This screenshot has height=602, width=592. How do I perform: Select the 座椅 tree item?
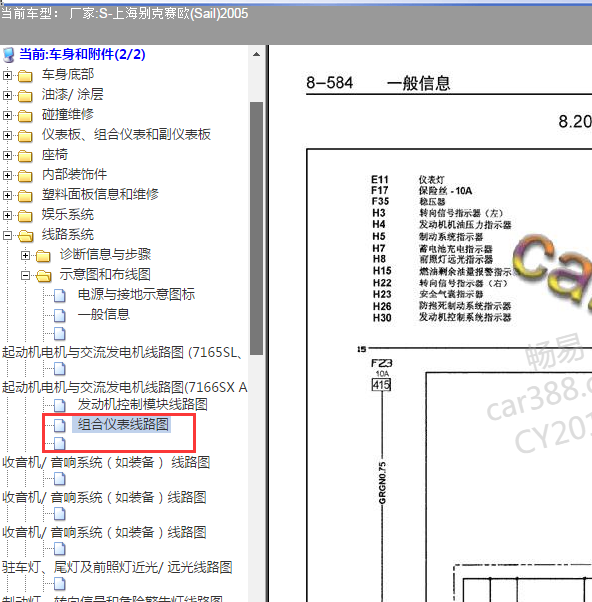[x=55, y=154]
